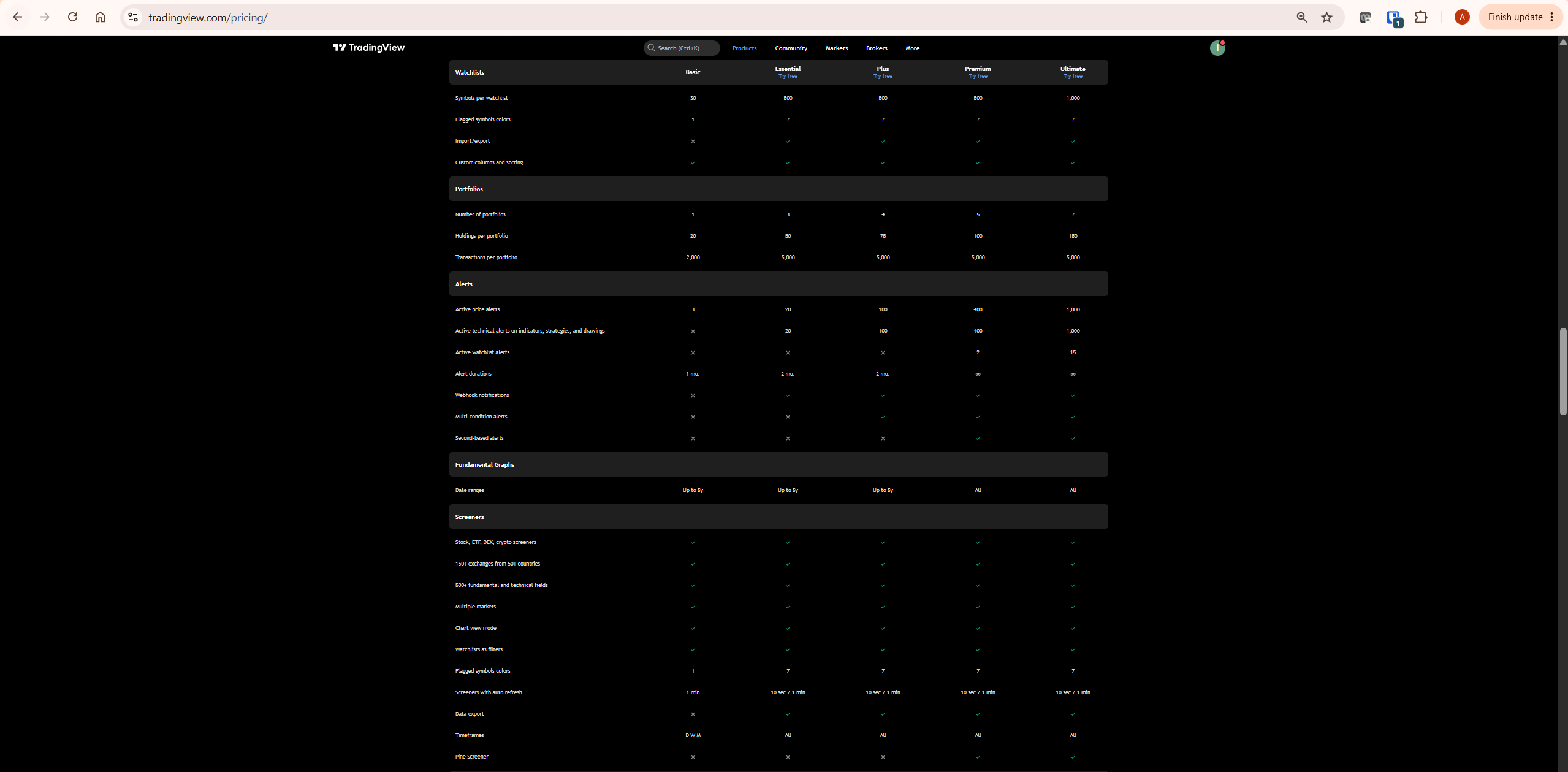This screenshot has width=1568, height=772.
Task: Focus the Search (Ctrl+K) field
Action: (x=681, y=48)
